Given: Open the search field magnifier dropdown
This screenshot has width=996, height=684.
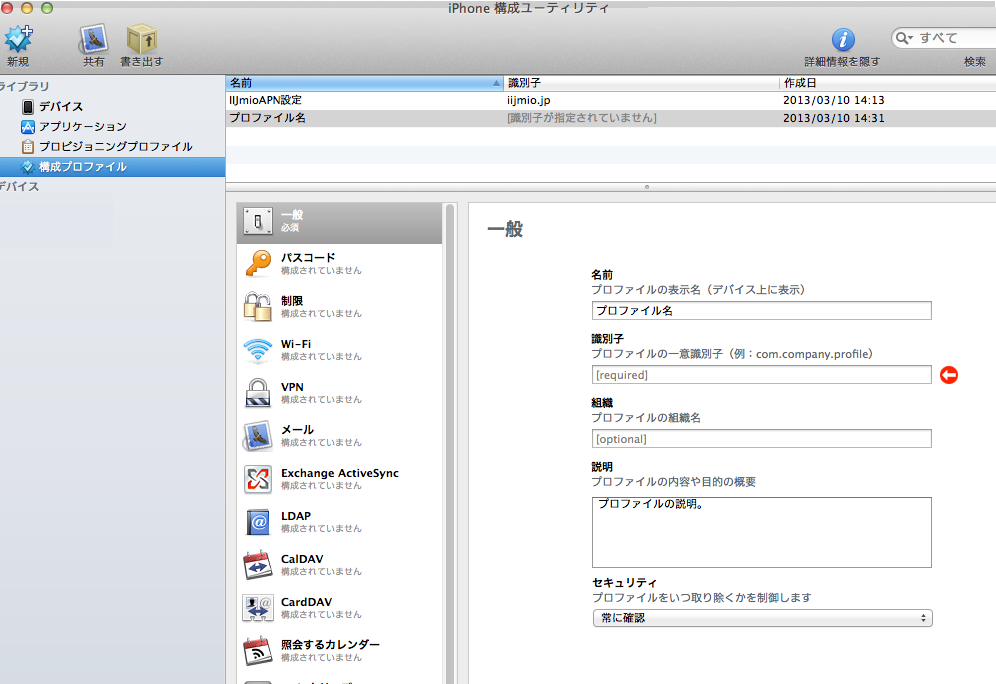Looking at the screenshot, I should 905,38.
